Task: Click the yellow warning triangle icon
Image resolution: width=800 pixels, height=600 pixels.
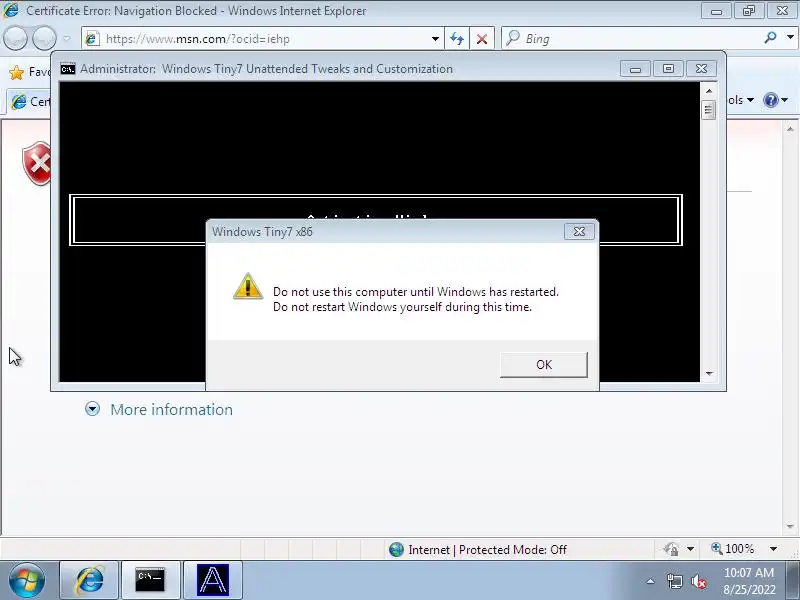Action: coord(248,287)
